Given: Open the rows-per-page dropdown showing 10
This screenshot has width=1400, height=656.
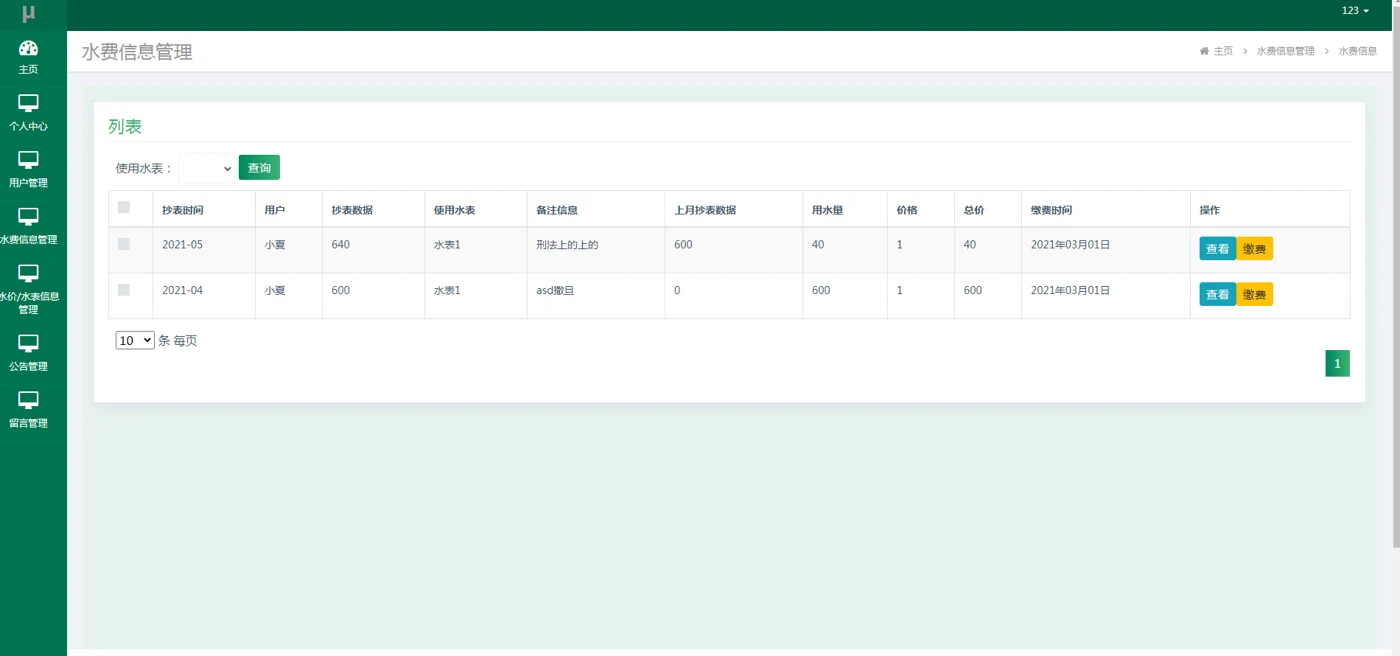Looking at the screenshot, I should pyautogui.click(x=135, y=340).
